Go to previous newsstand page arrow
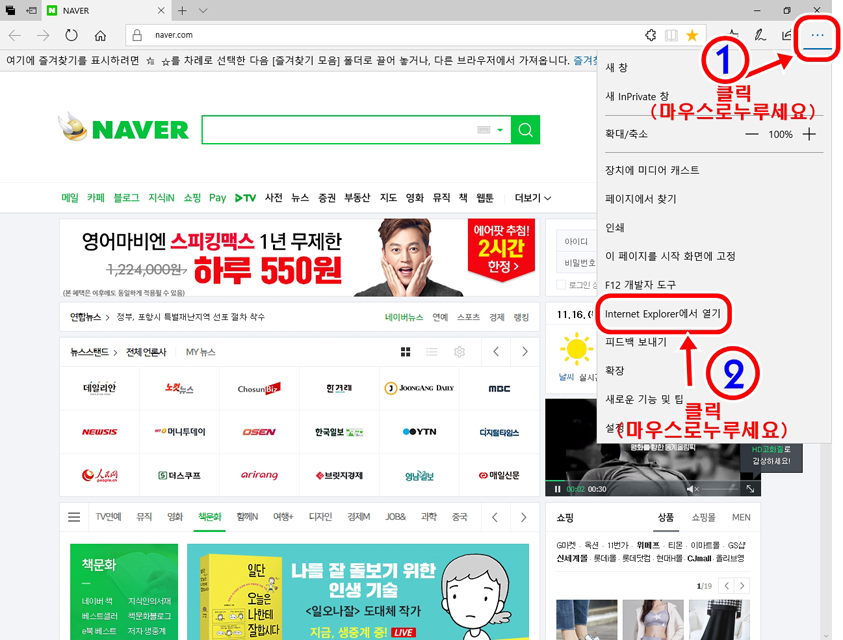 tap(496, 352)
